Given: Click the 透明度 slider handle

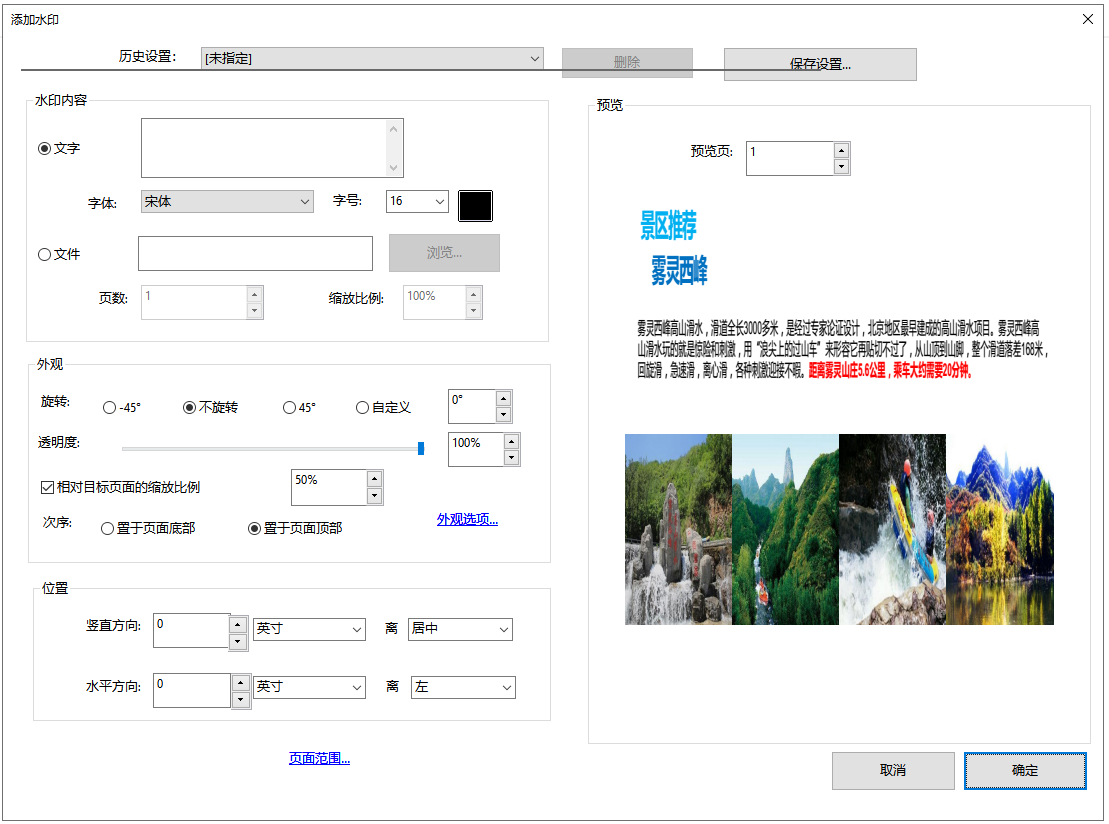Looking at the screenshot, I should (421, 448).
